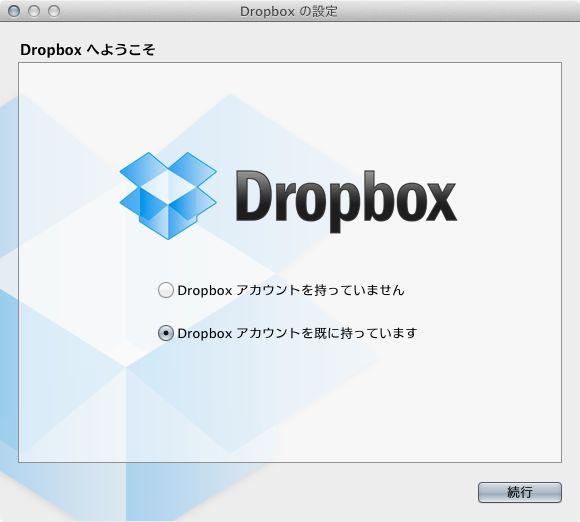
Task: Close the Dropbox の設定 window
Action: [x=14, y=11]
